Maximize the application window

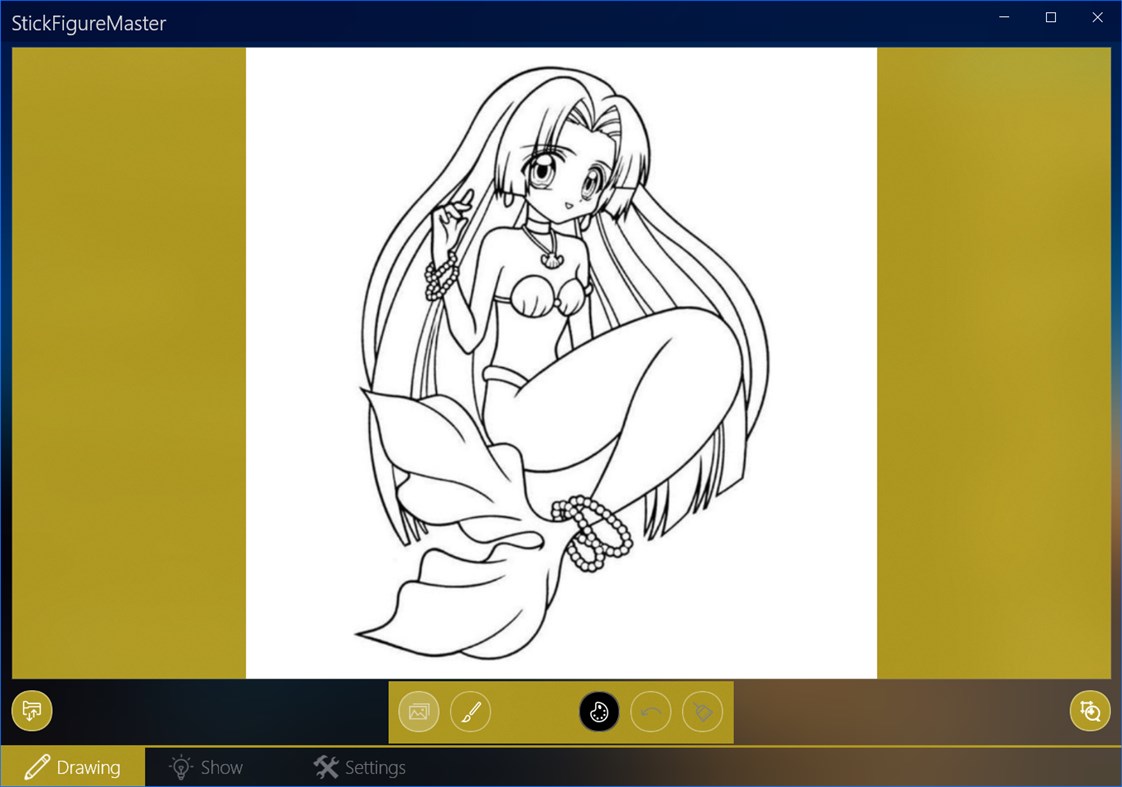pyautogui.click(x=1050, y=17)
